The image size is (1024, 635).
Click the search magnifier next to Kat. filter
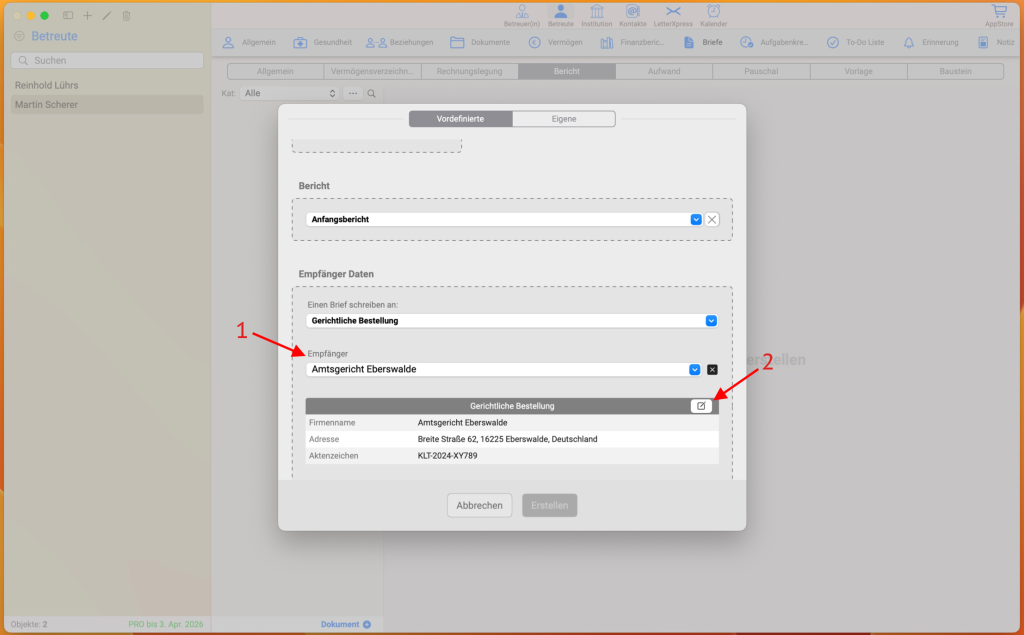coord(371,93)
